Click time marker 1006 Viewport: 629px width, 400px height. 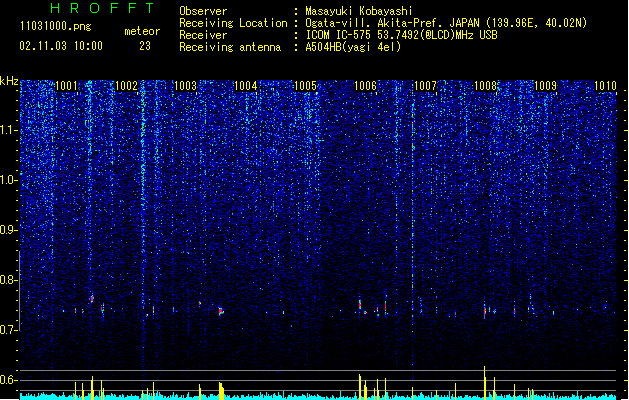[366, 86]
